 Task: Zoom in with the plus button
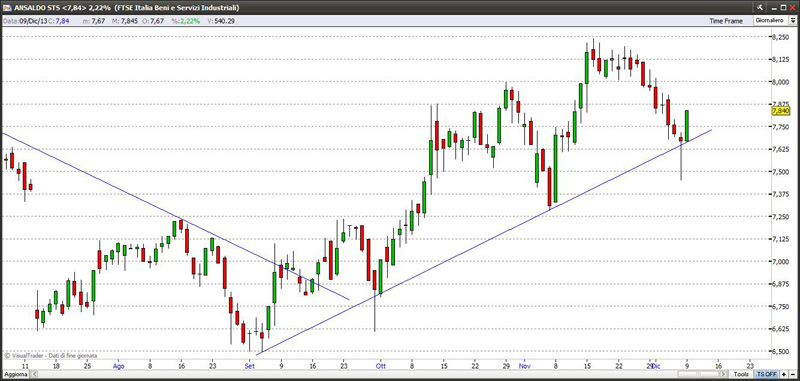click(x=784, y=374)
